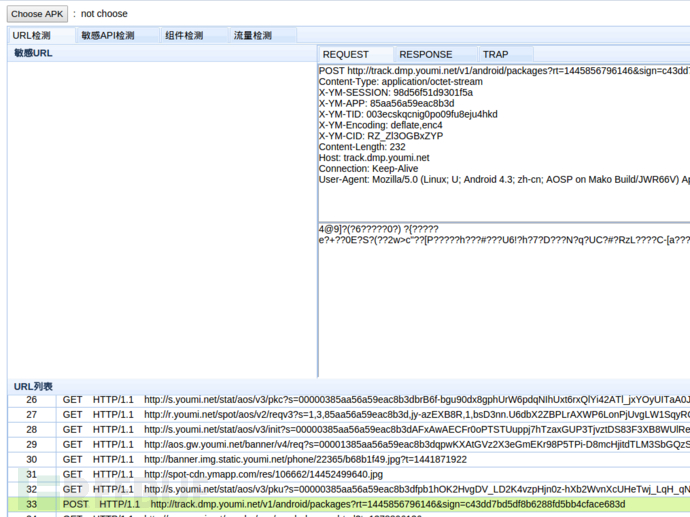Select URL row 29 banner req request
Image resolution: width=690 pixels, height=517 pixels.
tap(349, 445)
